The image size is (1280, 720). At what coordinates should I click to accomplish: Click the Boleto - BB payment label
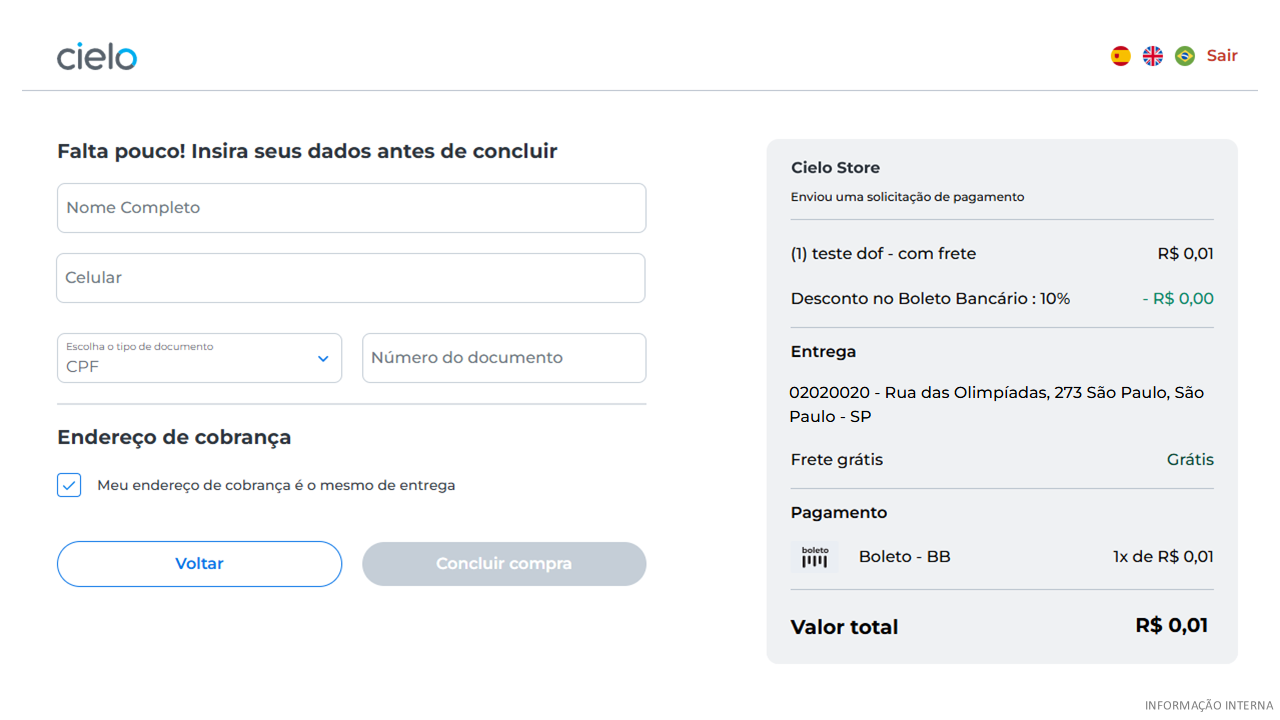[x=904, y=557]
